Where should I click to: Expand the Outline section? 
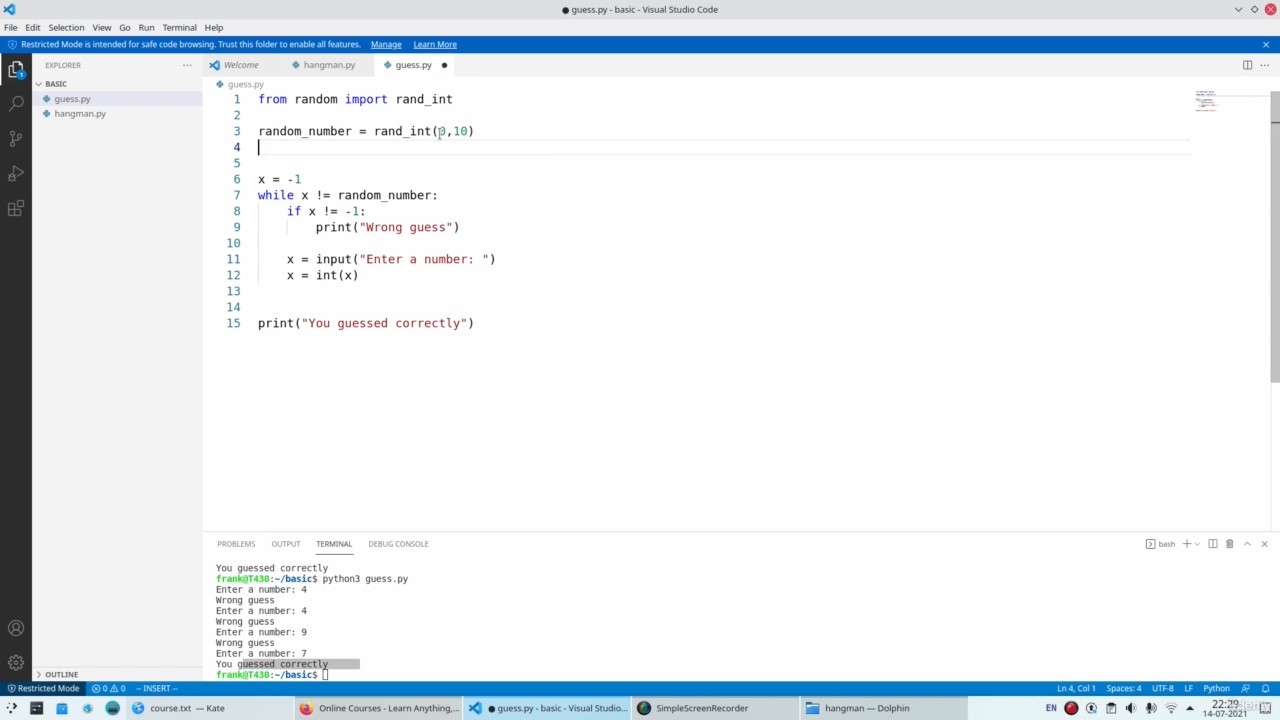click(117, 674)
